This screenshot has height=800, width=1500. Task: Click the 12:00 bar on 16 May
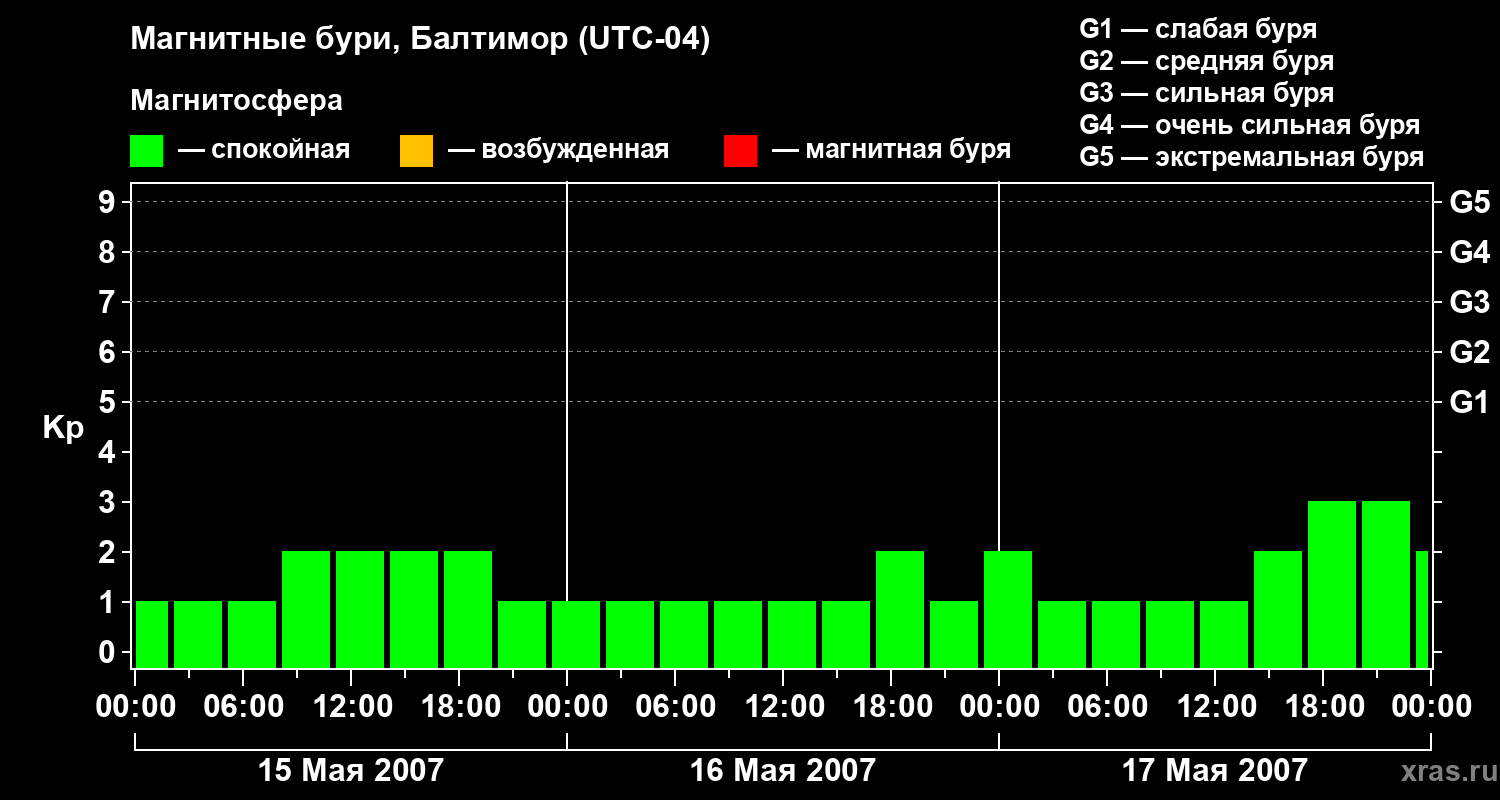(792, 634)
